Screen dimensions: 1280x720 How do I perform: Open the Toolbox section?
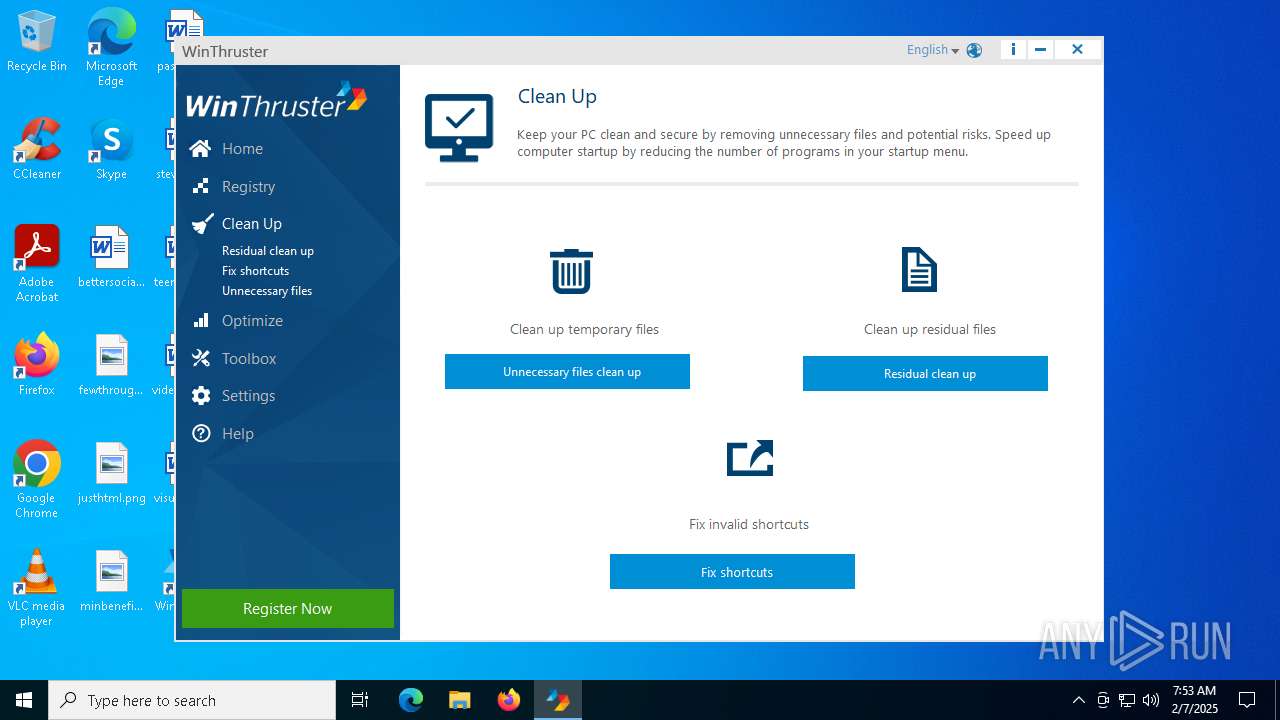point(248,358)
